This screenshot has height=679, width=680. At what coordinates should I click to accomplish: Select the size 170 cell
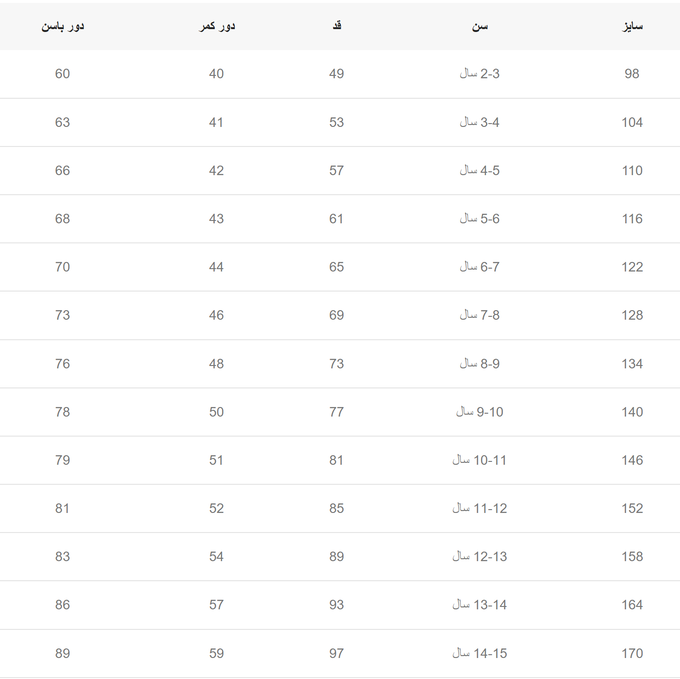pyautogui.click(x=632, y=653)
